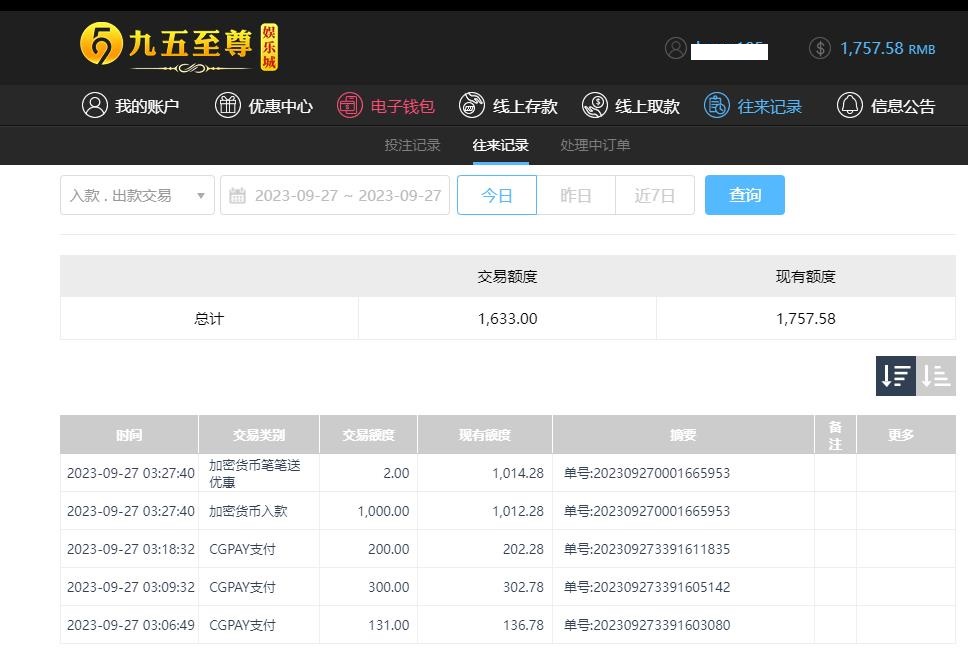The height and width of the screenshot is (656, 968).
Task: Open the date range picker field
Action: (346, 195)
